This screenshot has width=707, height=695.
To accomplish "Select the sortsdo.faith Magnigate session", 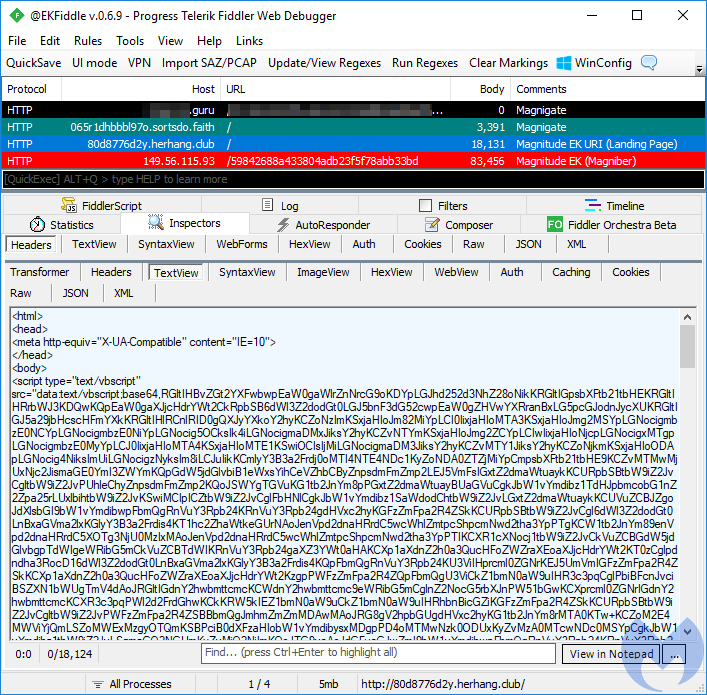I will pos(354,127).
